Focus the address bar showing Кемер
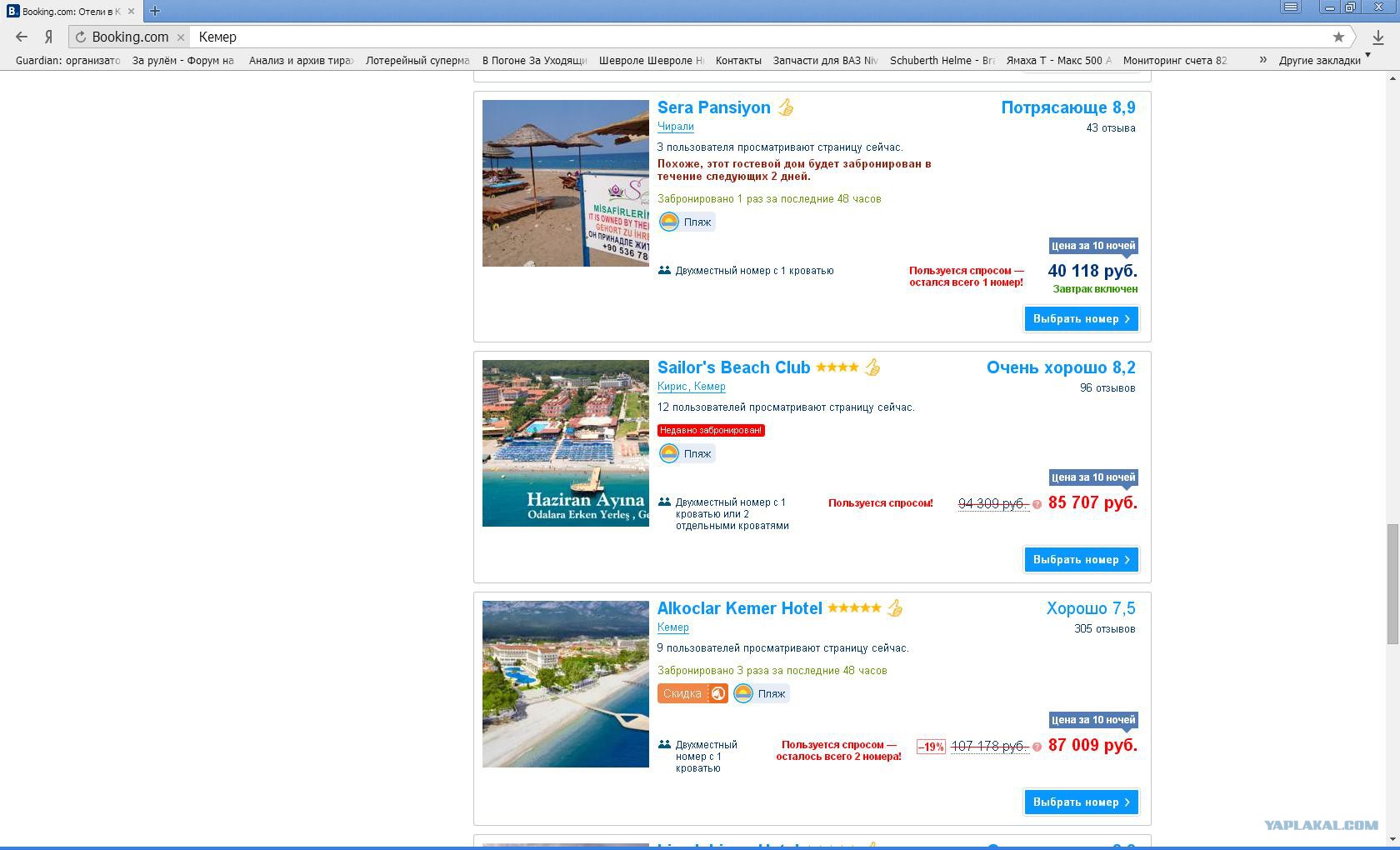Screen dimensions: 1400x850 758,37
